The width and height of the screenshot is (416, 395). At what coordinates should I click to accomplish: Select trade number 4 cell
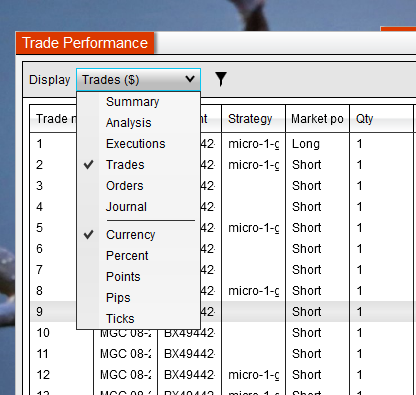click(39, 207)
